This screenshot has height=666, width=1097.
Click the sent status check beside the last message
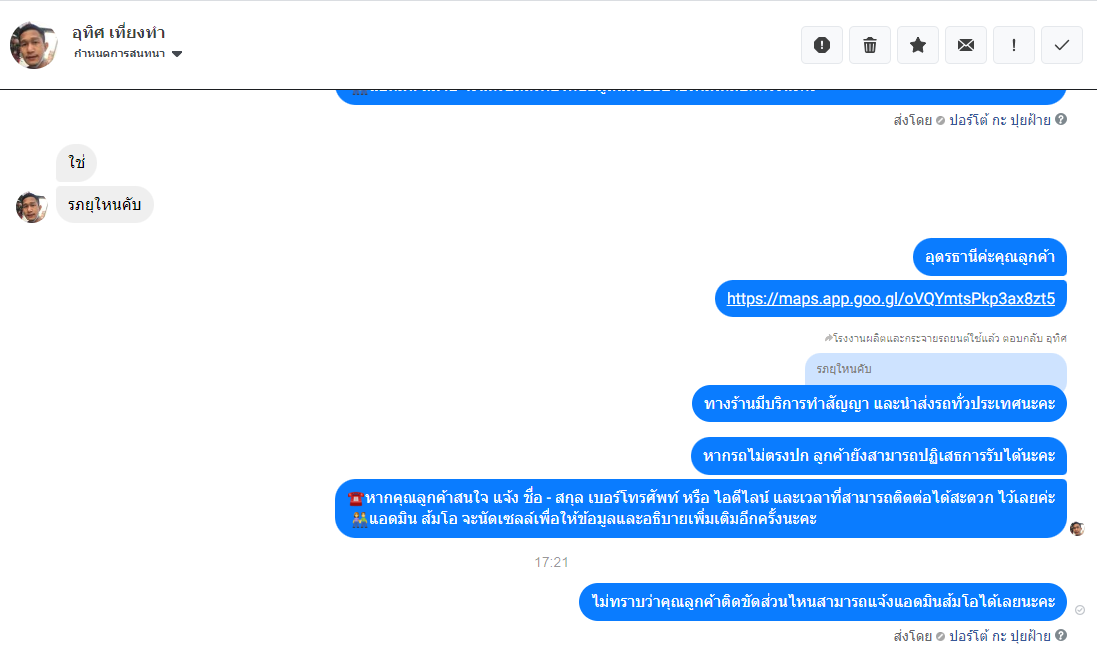pos(1080,610)
